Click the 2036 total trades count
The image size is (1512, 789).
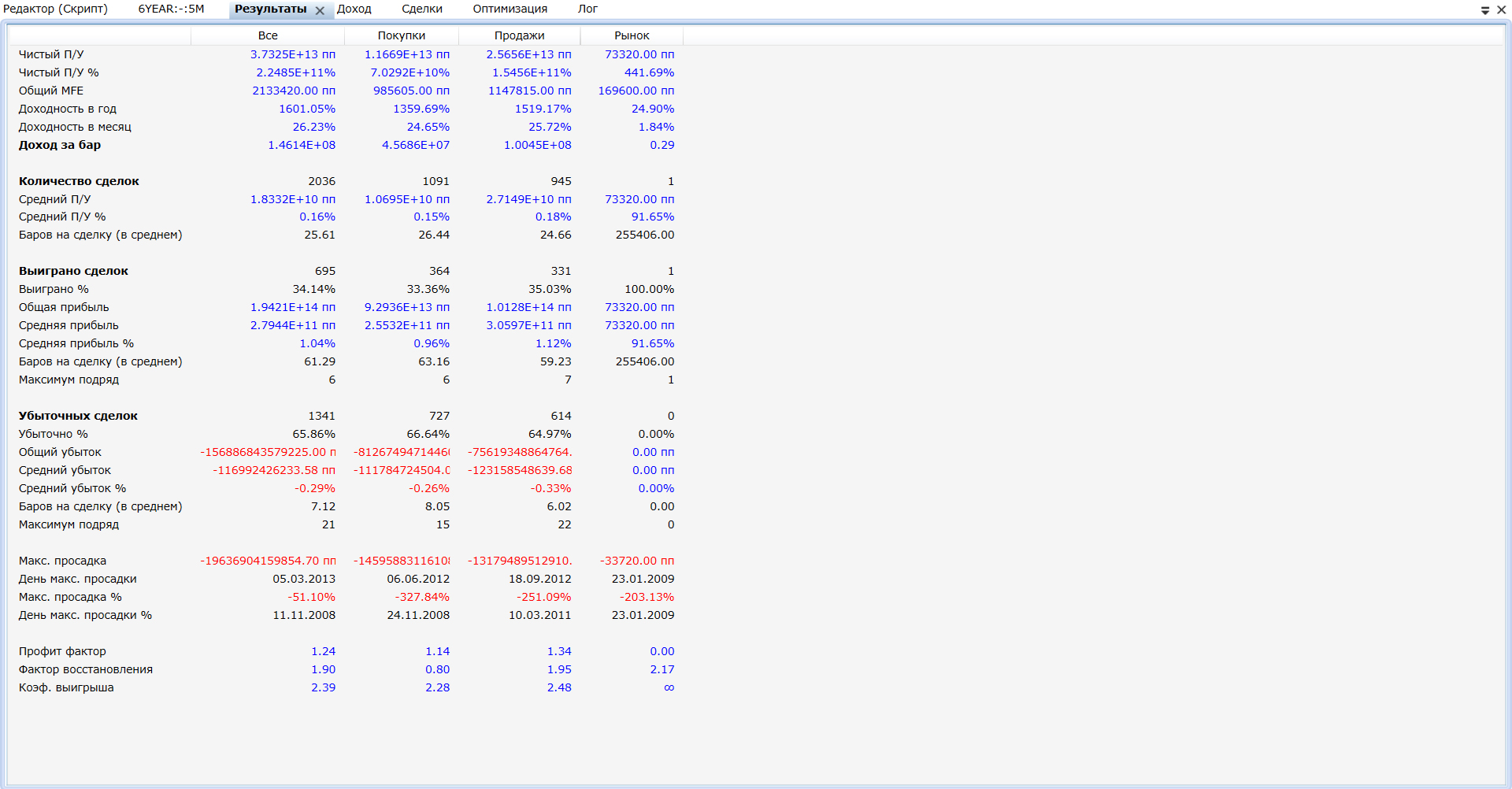(322, 181)
